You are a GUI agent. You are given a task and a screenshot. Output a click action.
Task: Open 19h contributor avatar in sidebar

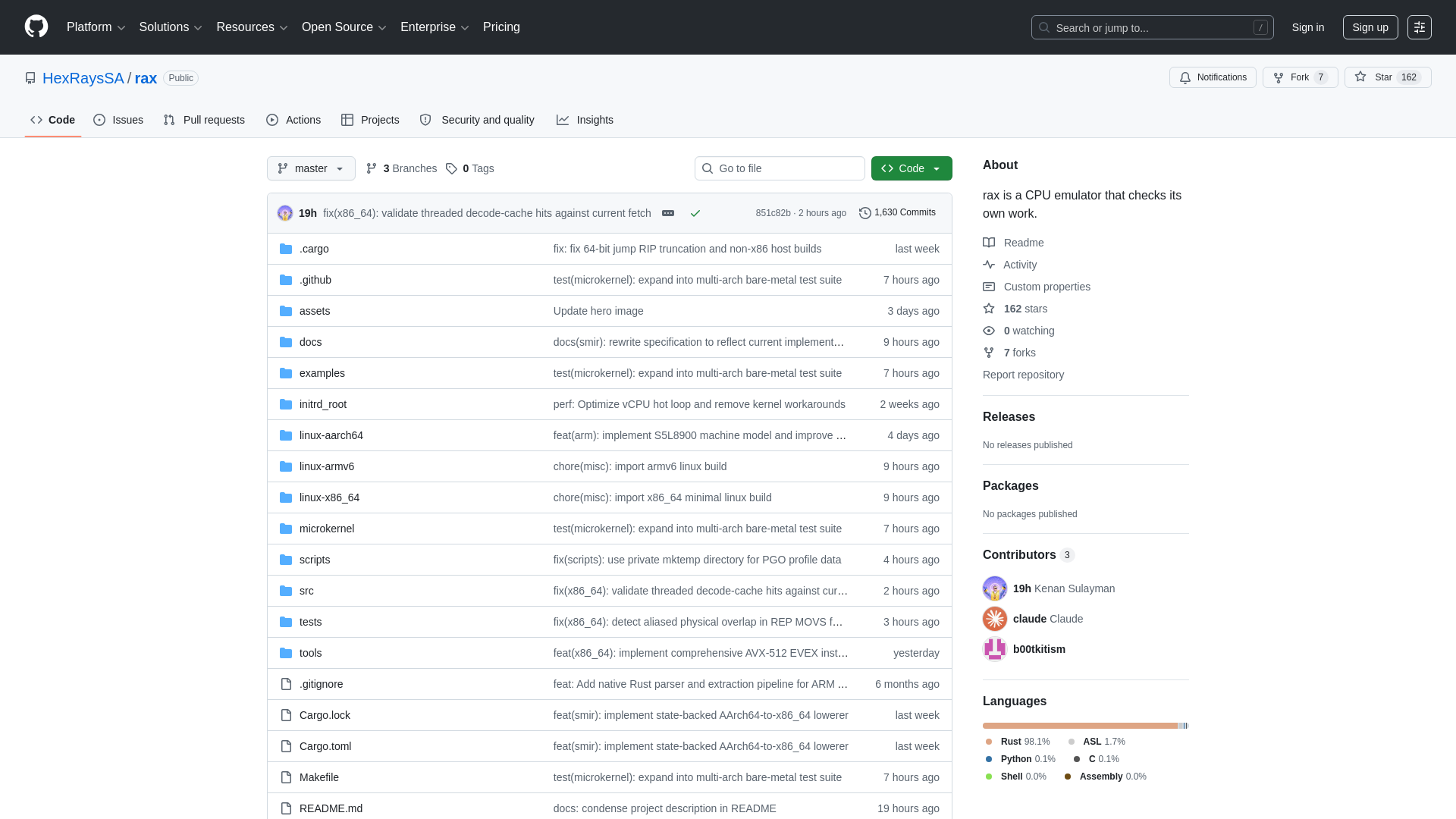coord(995,588)
